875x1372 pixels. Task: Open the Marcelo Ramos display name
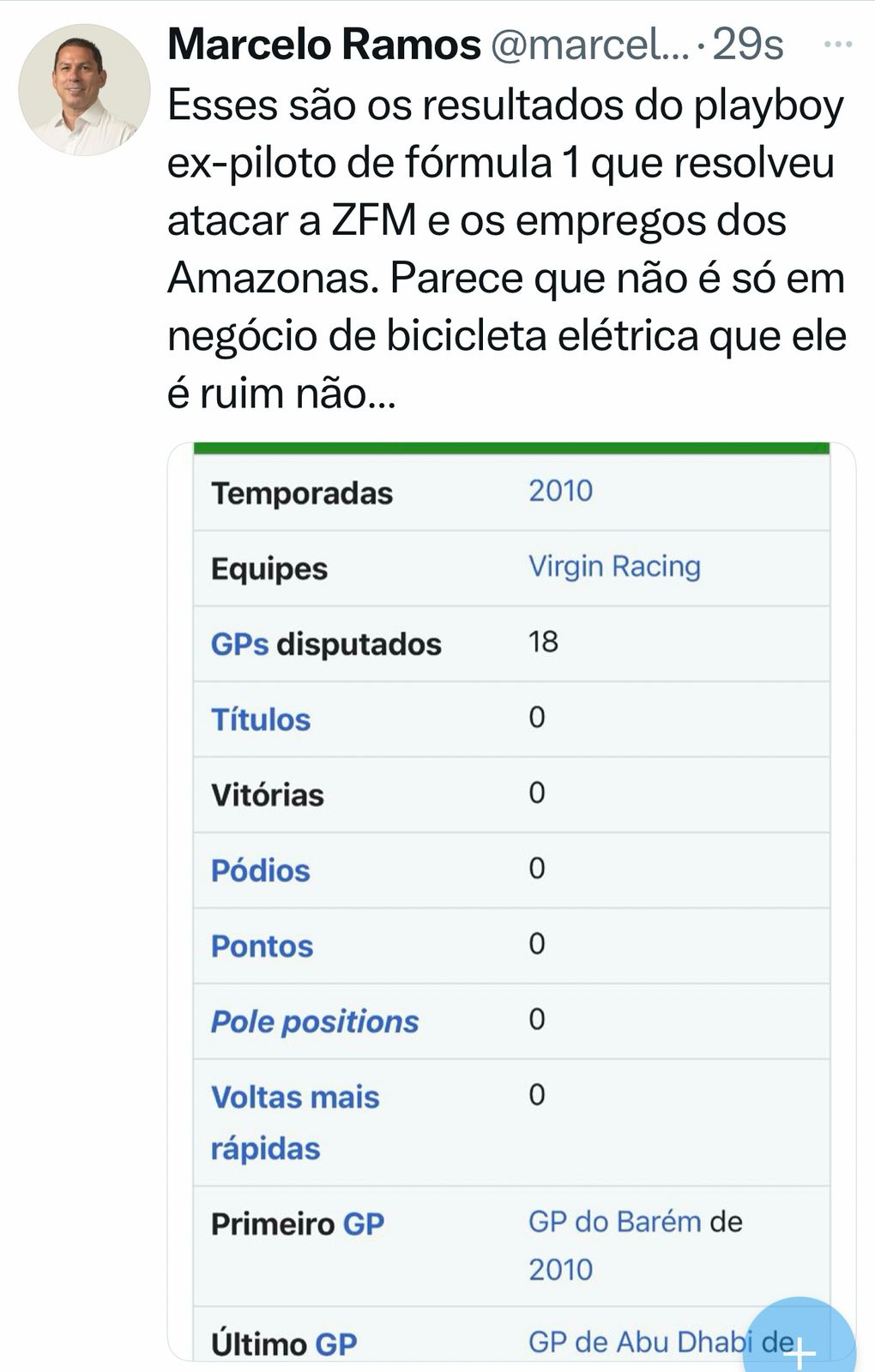[x=323, y=45]
